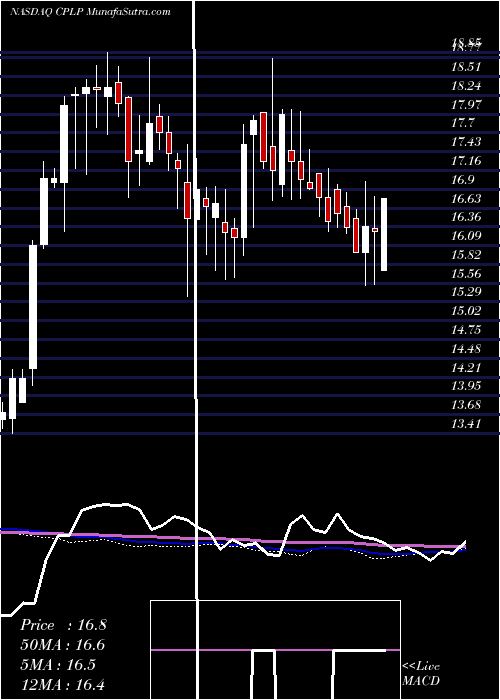500x700 pixels.
Task: Click the 17.7 price axis label
Action: (x=463, y=124)
